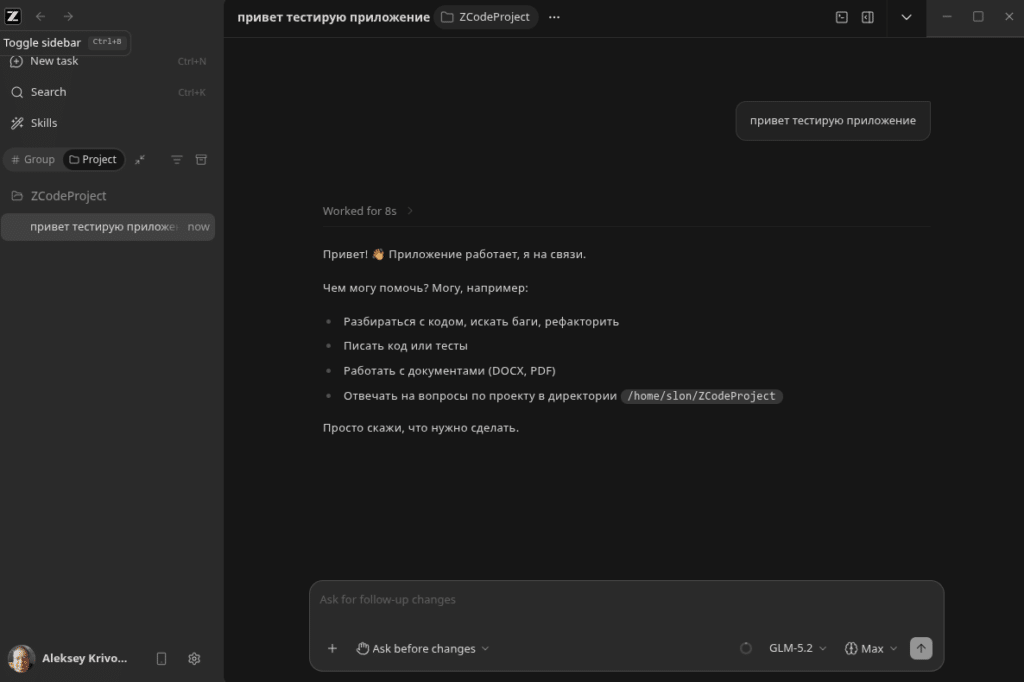Viewport: 1024px width, 682px height.
Task: Go back with the left arrow
Action: (40, 16)
